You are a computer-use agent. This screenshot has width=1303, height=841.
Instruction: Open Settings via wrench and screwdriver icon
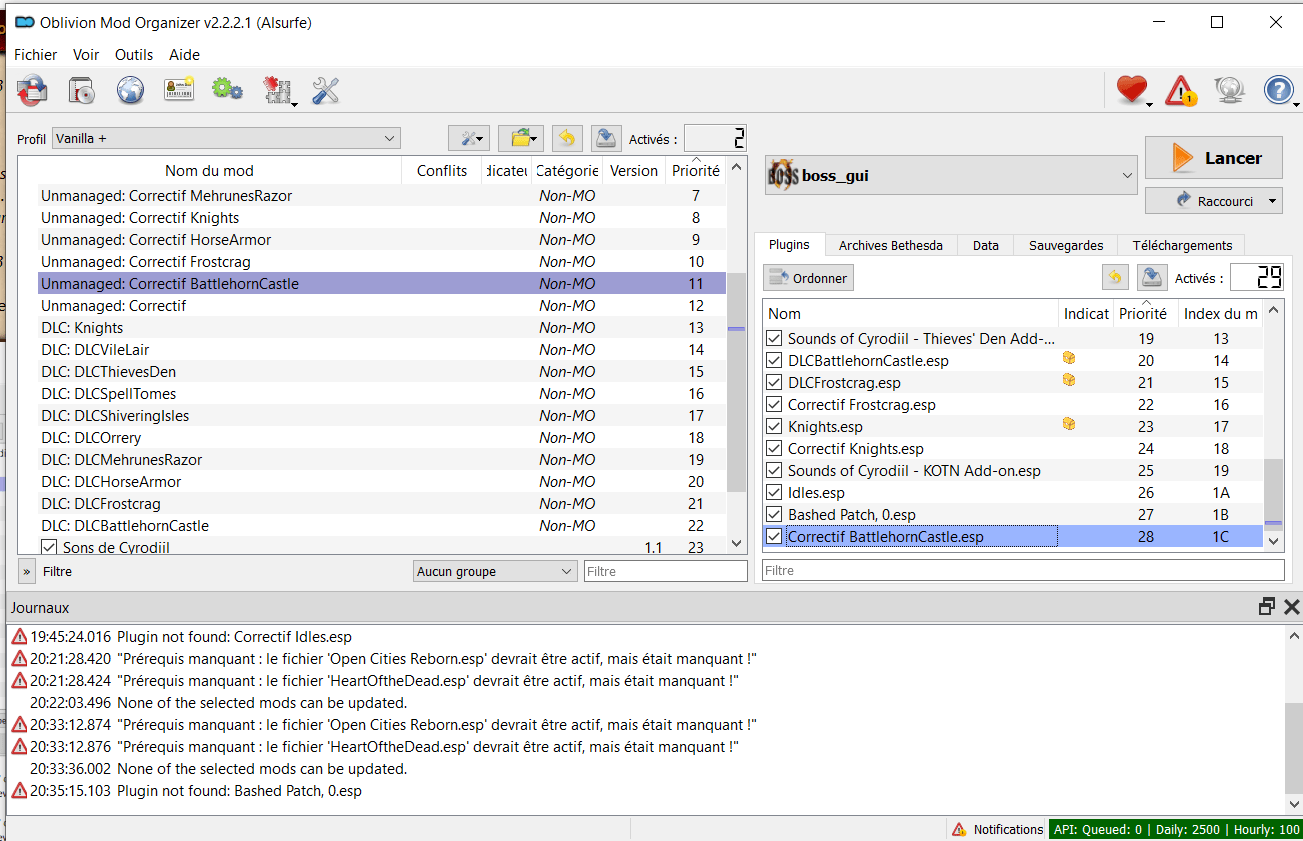pyautogui.click(x=326, y=91)
